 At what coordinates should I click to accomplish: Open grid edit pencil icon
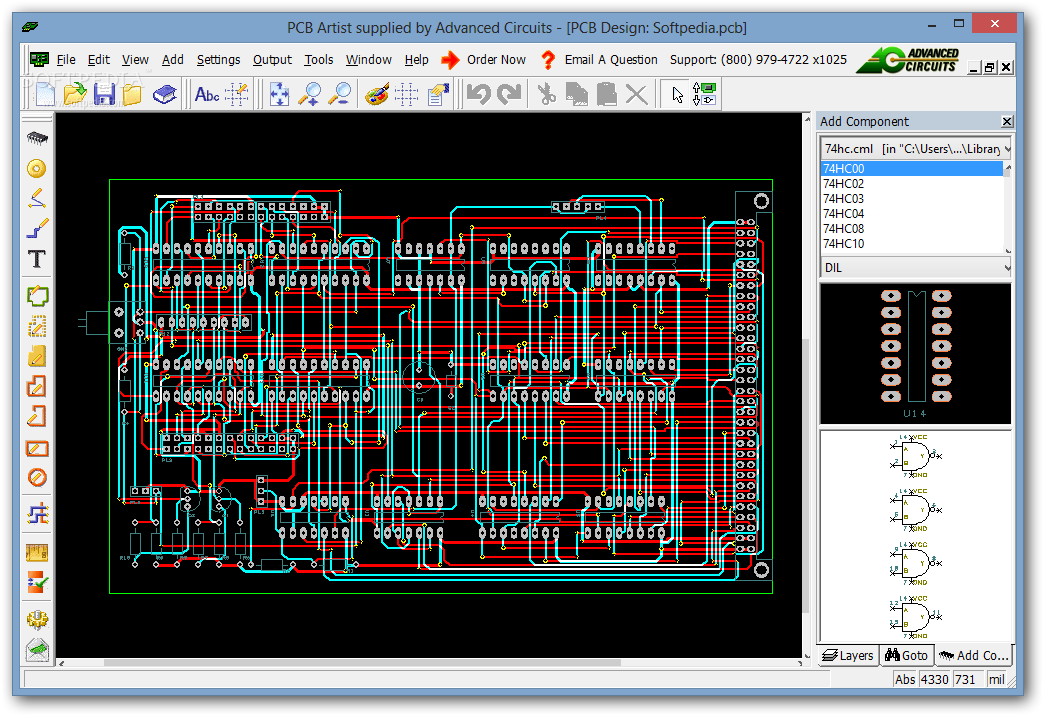click(x=236, y=94)
